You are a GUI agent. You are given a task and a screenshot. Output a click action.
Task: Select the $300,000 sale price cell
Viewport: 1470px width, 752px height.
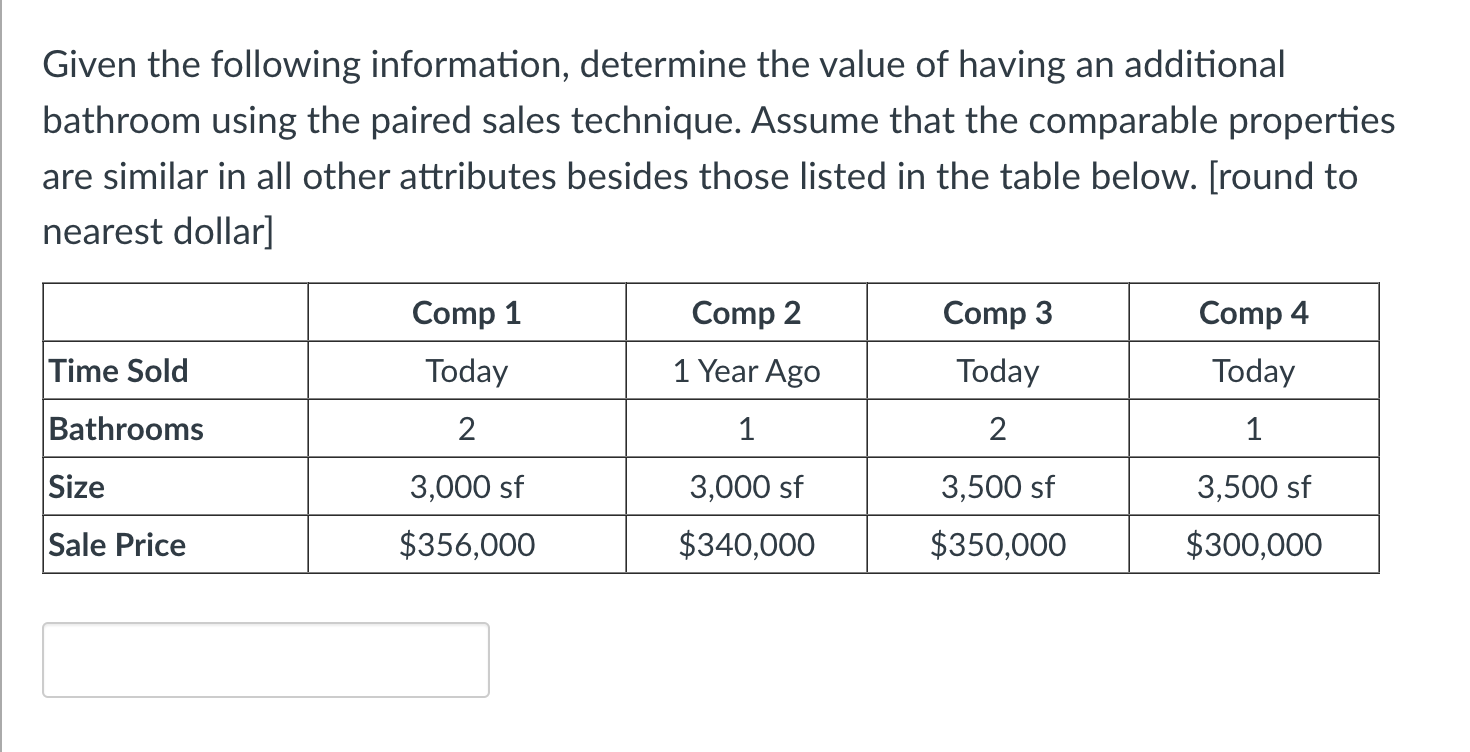click(1253, 545)
